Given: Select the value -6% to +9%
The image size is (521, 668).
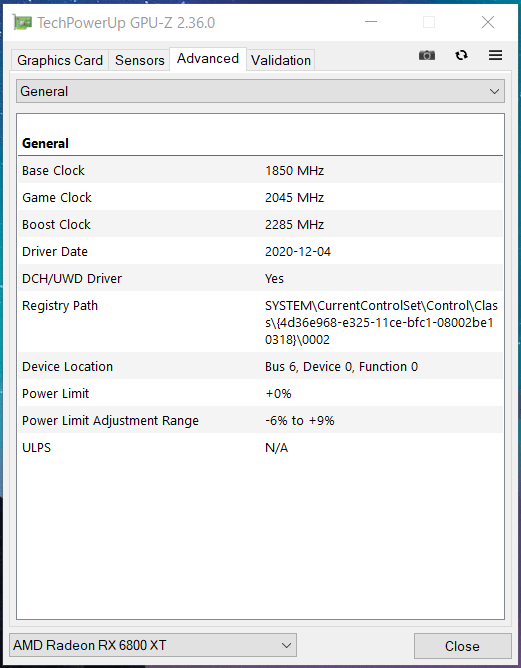Looking at the screenshot, I should coord(299,421).
